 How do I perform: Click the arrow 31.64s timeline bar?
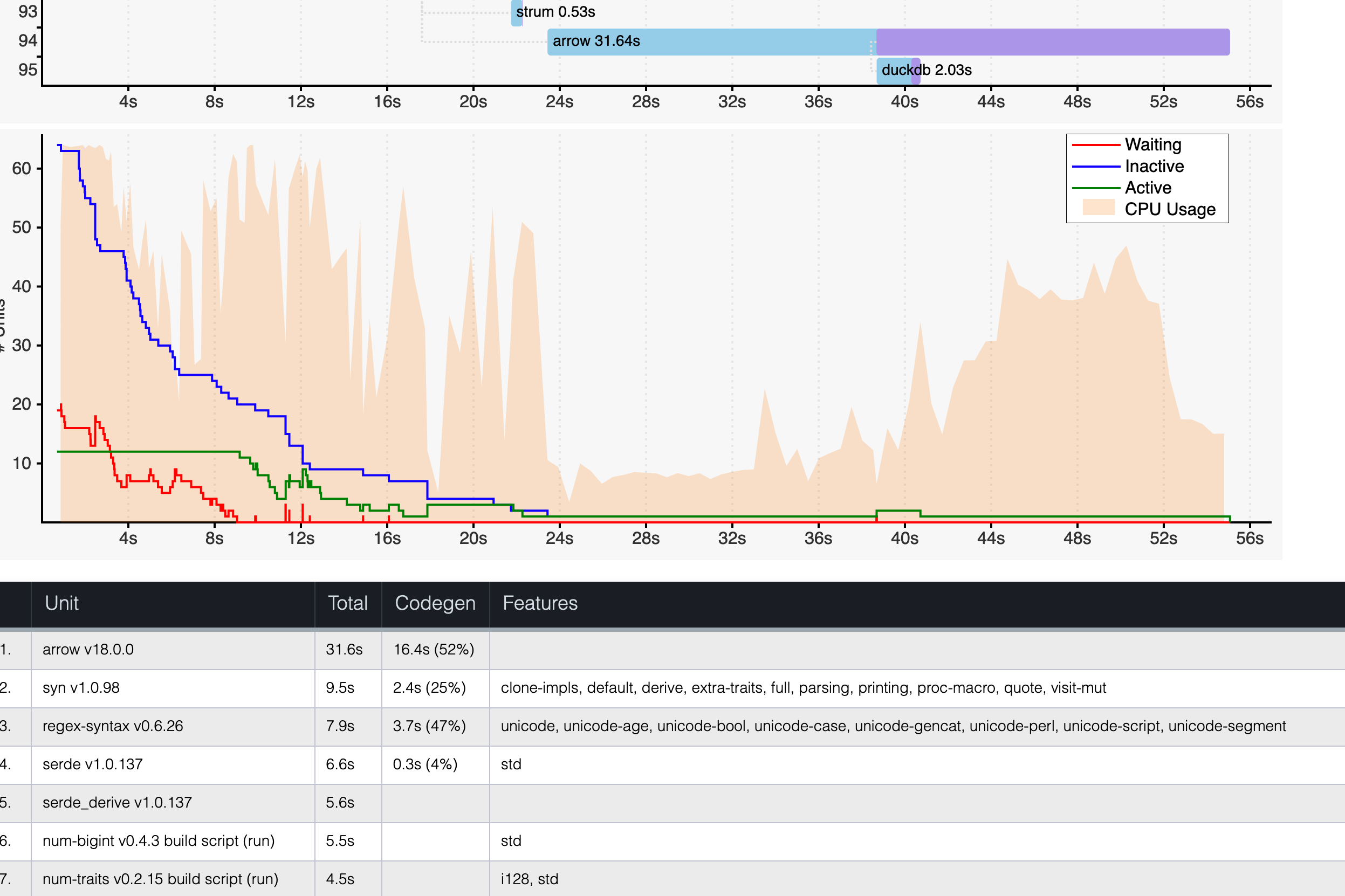(711, 42)
